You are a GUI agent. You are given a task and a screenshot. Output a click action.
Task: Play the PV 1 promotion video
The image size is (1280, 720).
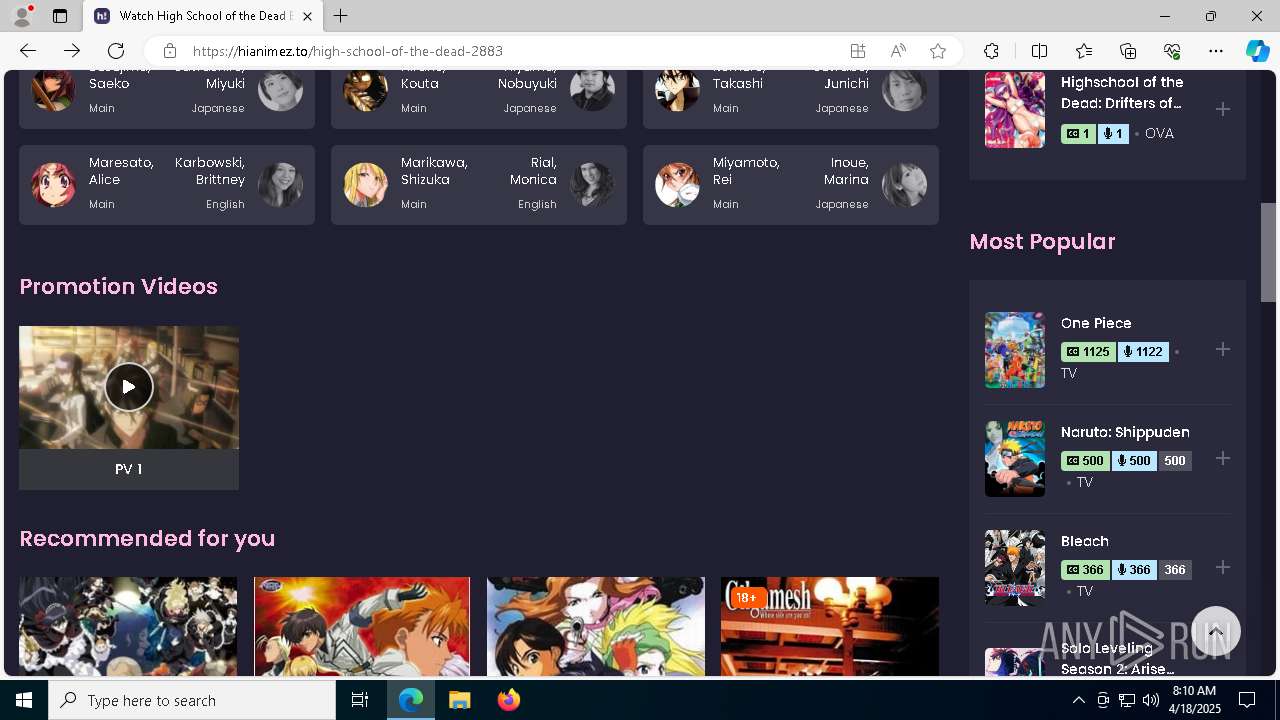pos(129,387)
